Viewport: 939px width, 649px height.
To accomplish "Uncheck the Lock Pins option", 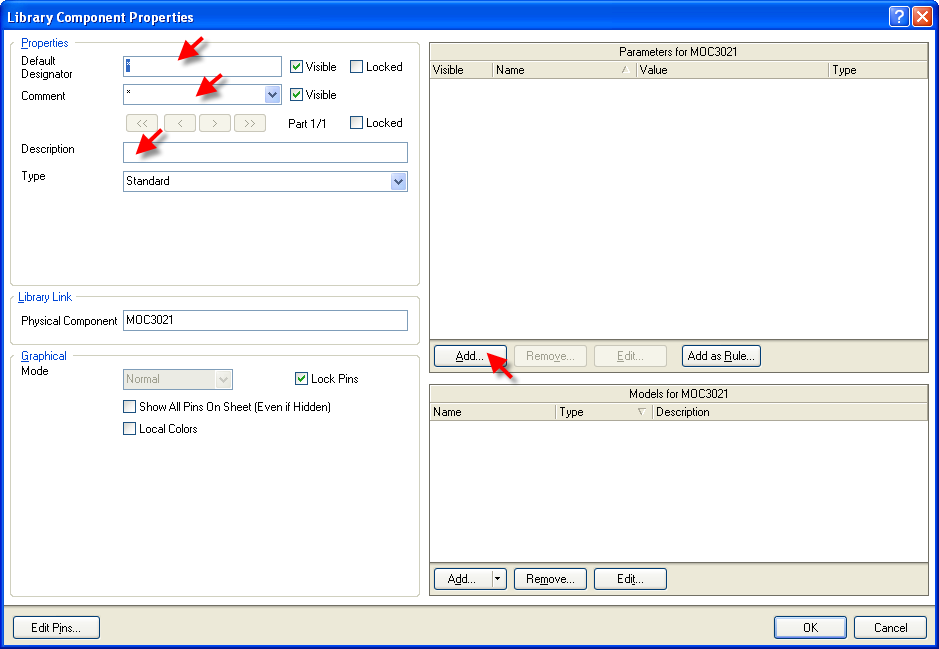I will tap(301, 379).
